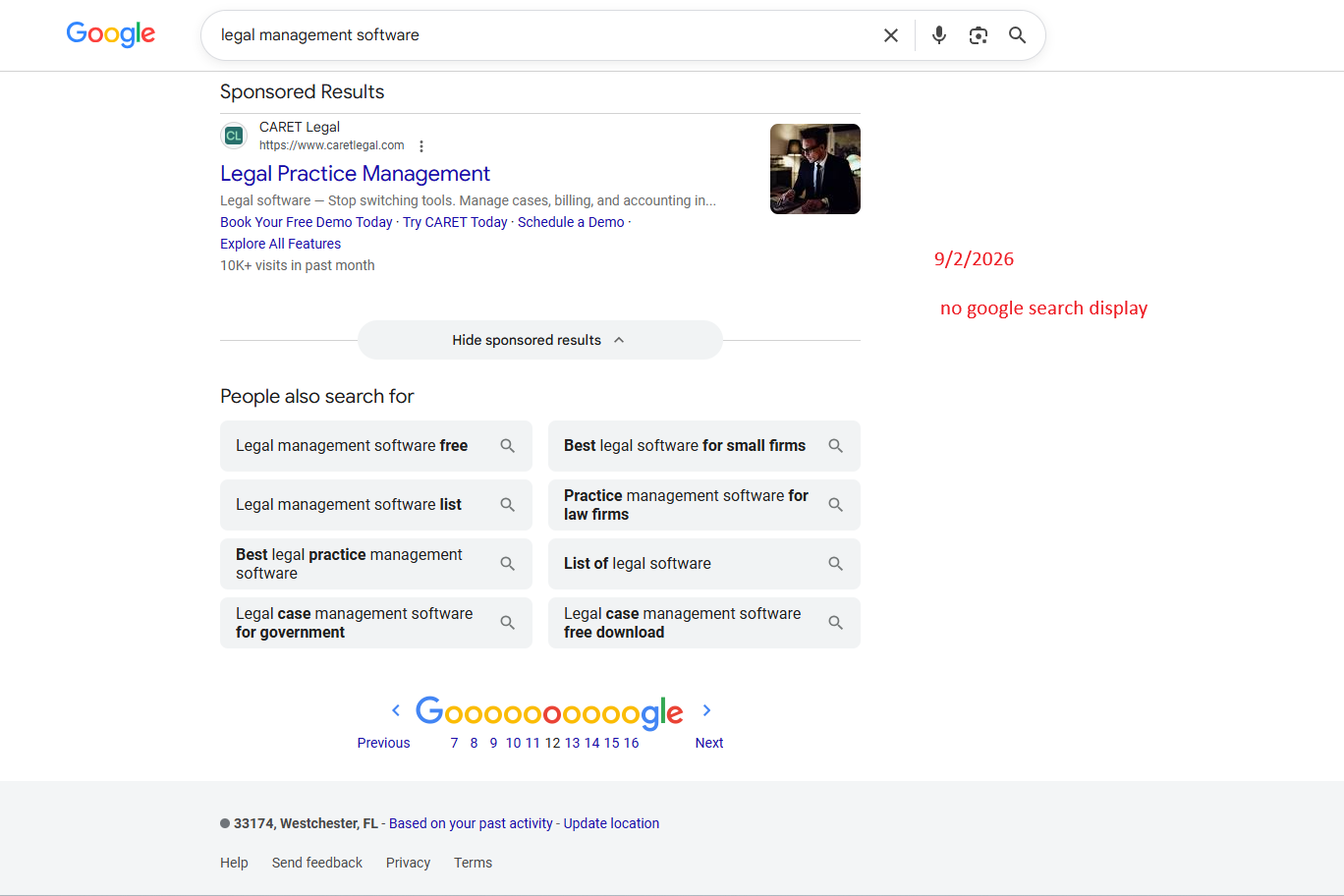Jump to results page 9
Viewport: 1344px width, 896px height.
click(494, 743)
